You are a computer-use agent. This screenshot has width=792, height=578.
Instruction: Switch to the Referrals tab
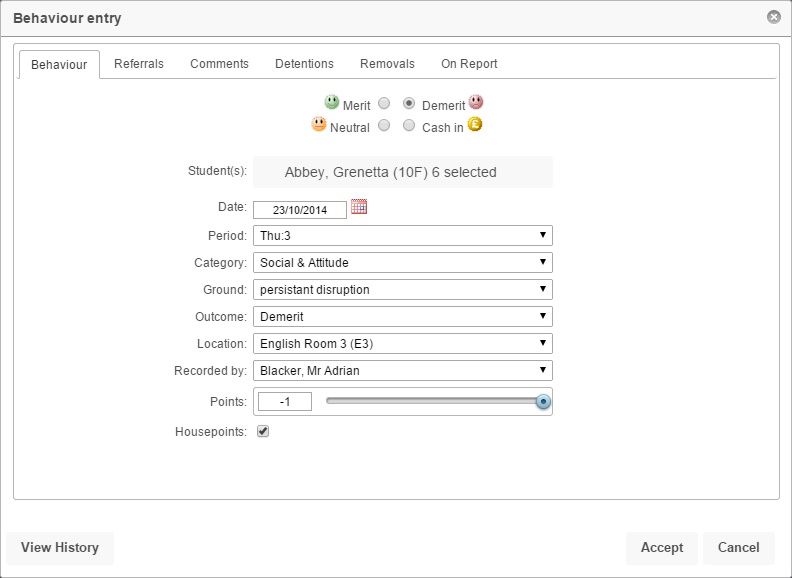(139, 64)
